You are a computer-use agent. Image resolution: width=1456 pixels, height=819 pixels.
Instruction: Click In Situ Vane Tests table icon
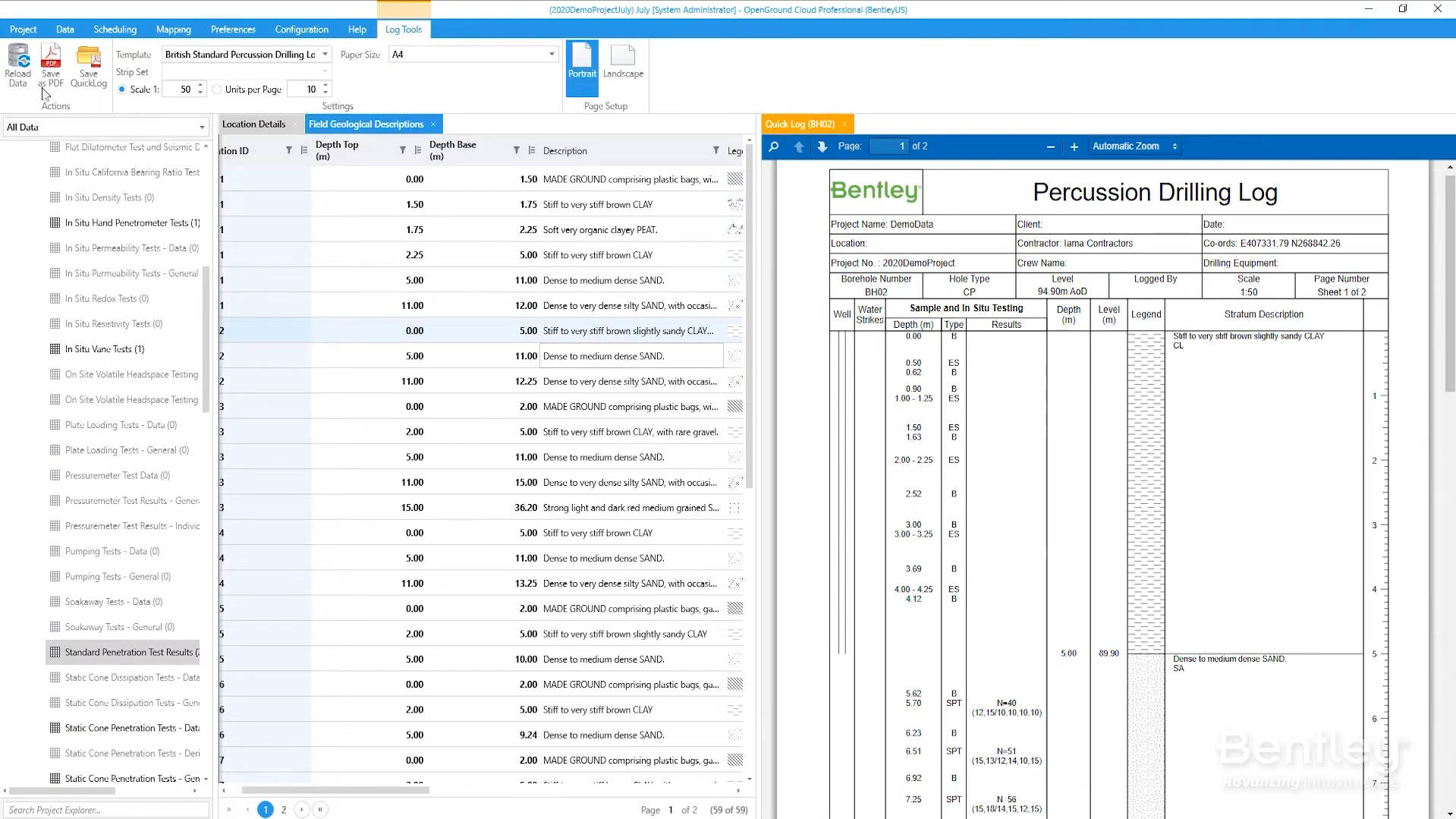pos(55,349)
